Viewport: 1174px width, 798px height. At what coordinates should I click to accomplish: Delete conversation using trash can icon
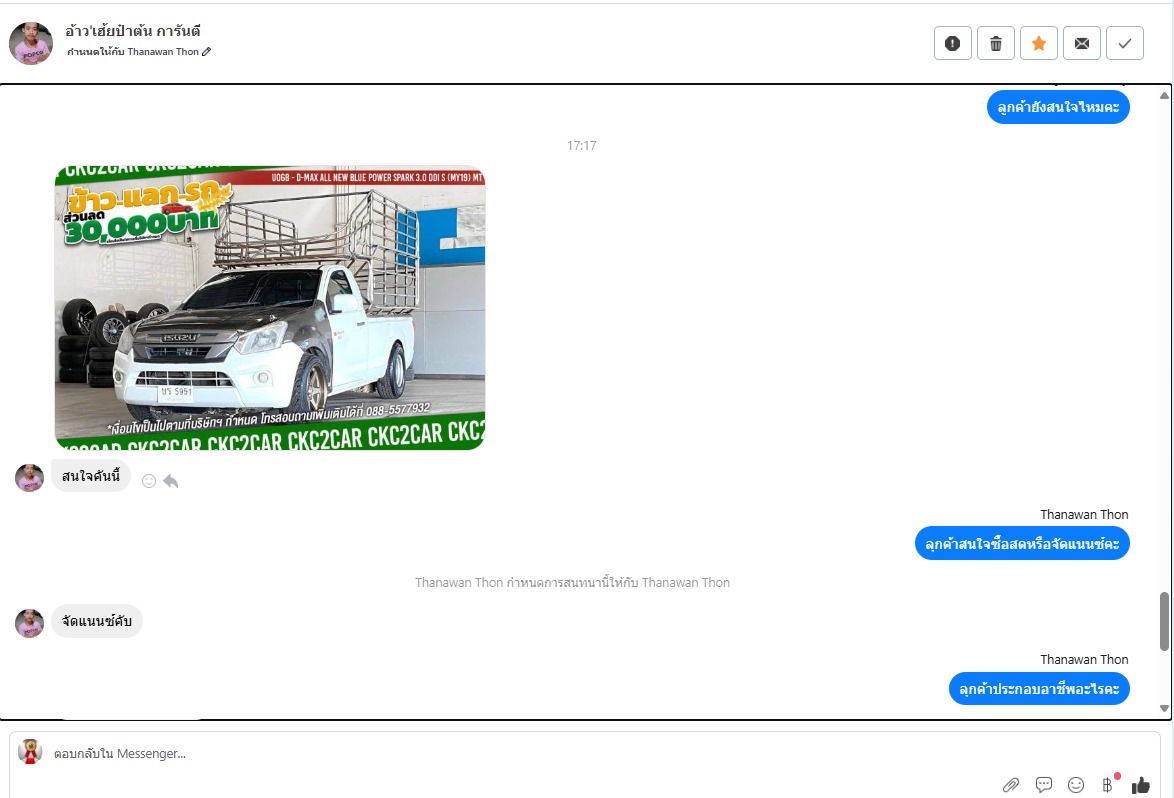click(996, 43)
